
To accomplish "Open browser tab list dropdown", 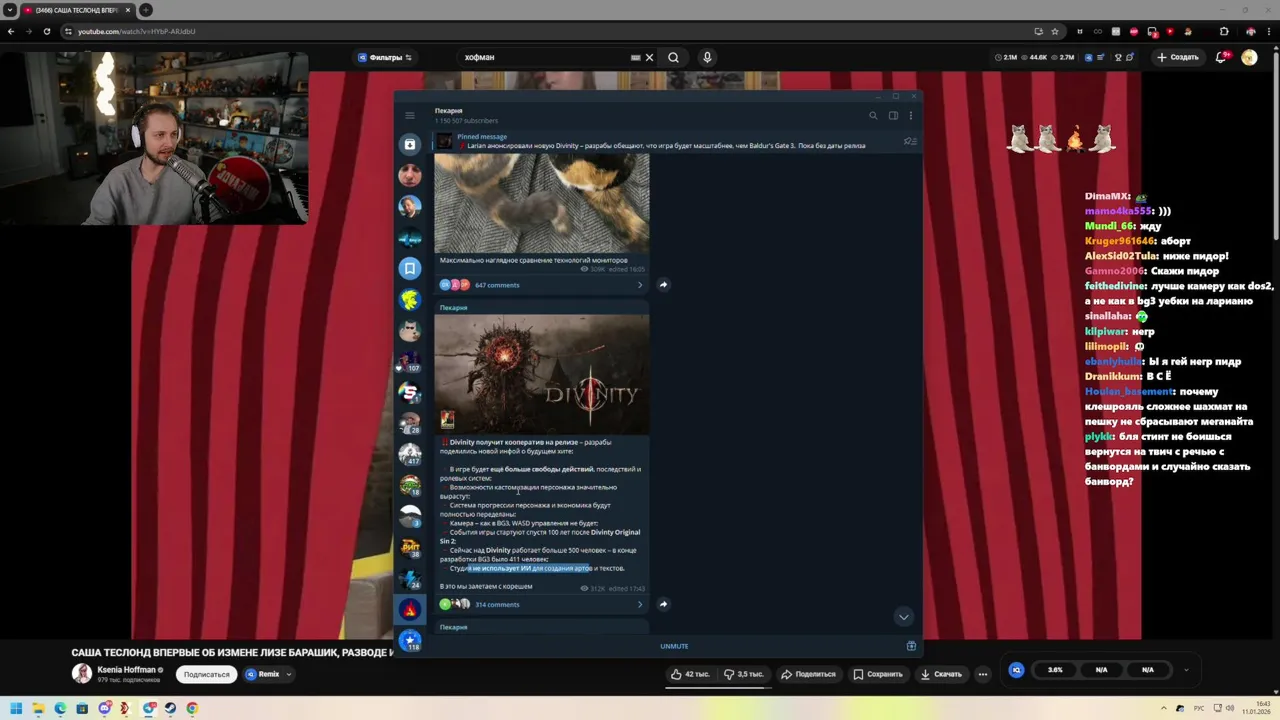I will (x=10, y=10).
